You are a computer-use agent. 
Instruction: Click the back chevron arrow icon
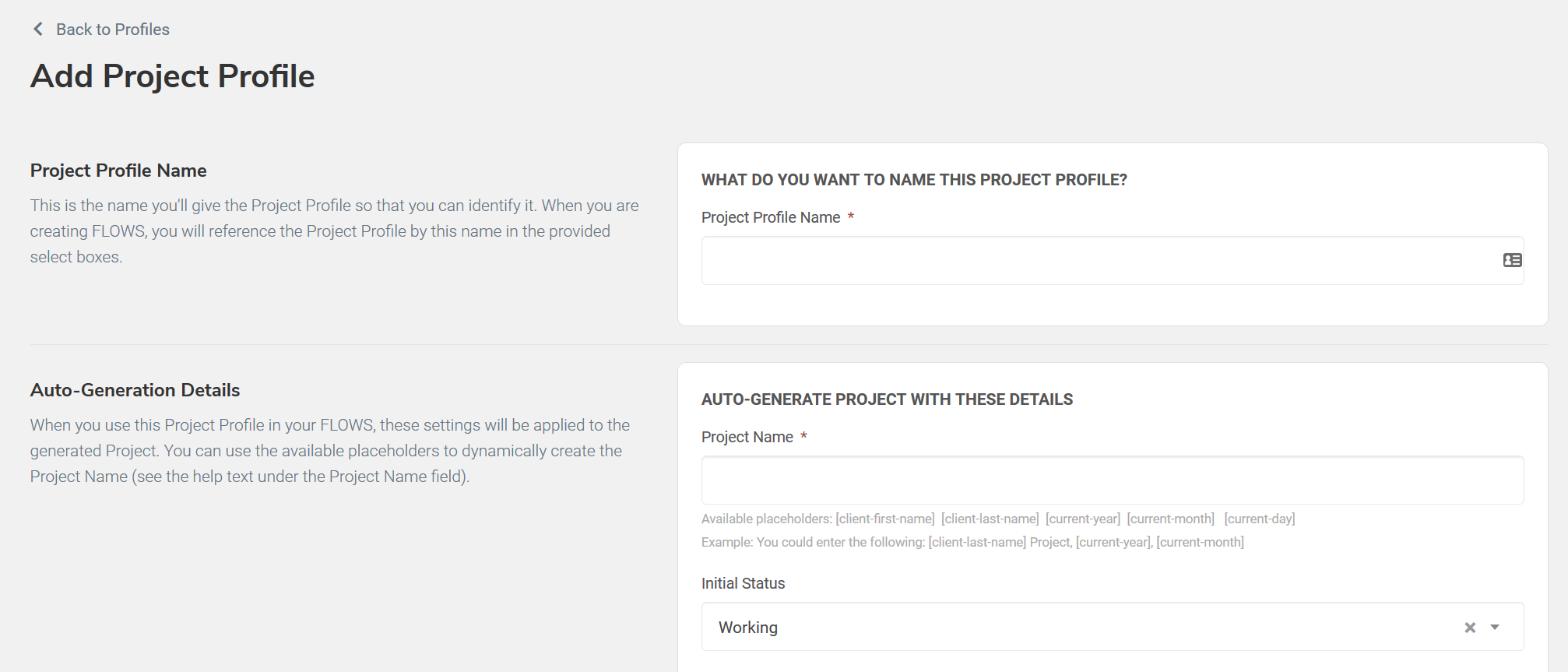37,30
